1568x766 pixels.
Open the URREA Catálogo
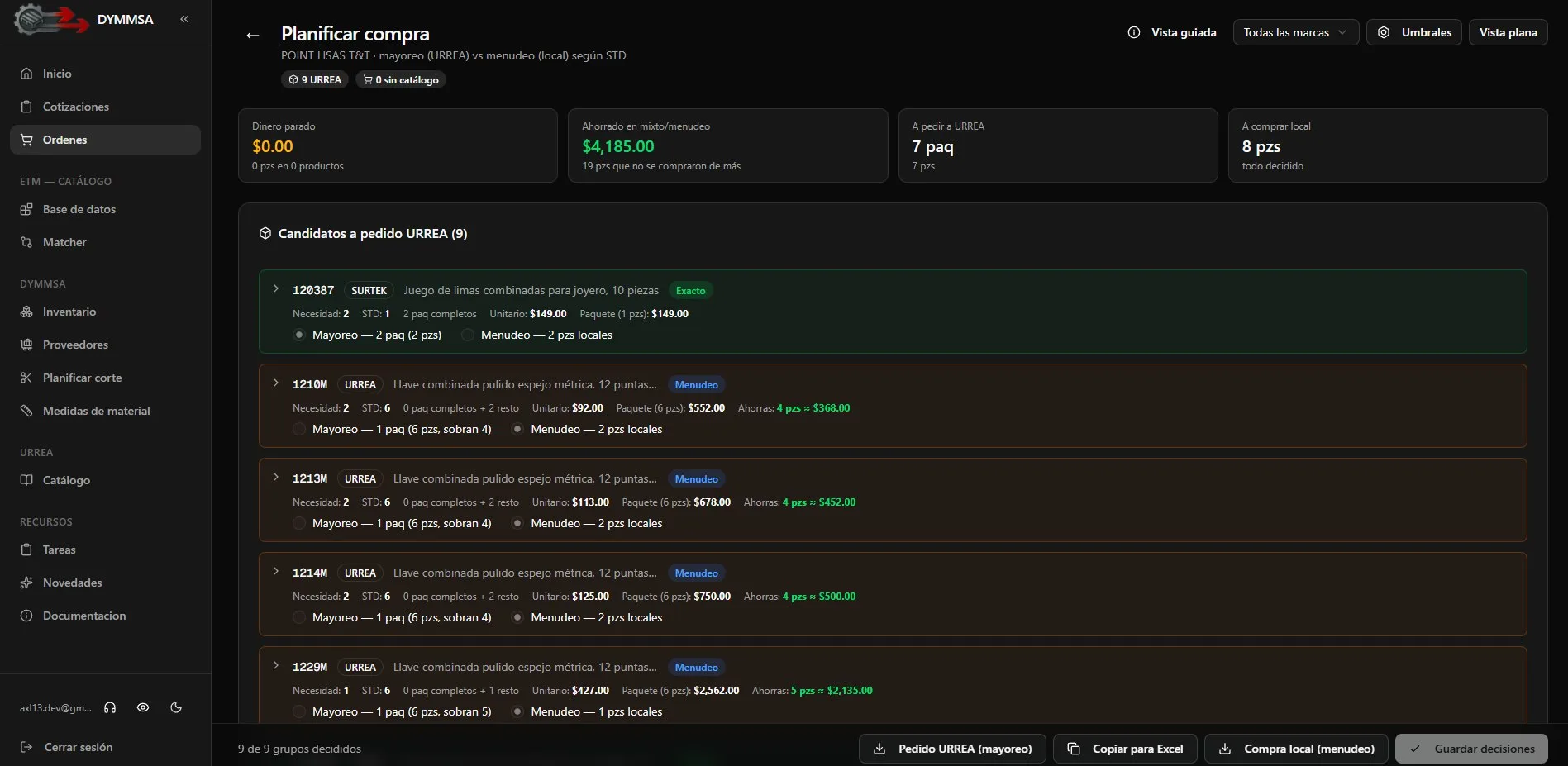point(105,480)
